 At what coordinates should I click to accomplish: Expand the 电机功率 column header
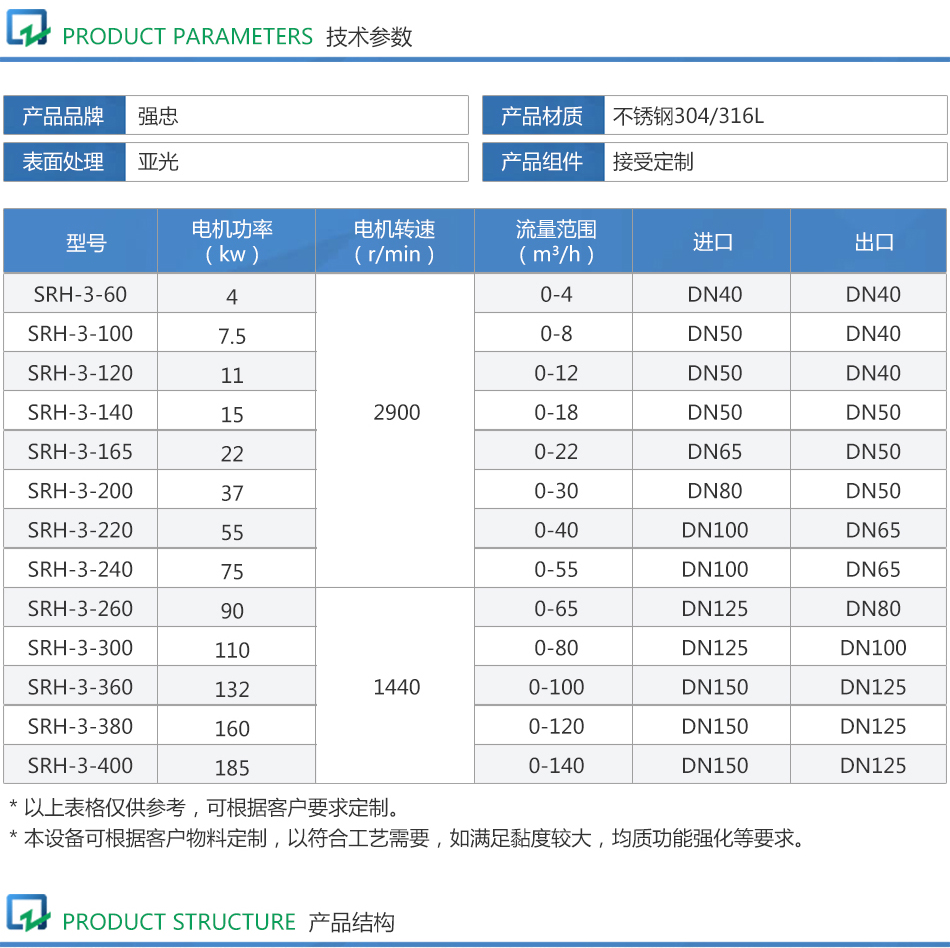(236, 240)
